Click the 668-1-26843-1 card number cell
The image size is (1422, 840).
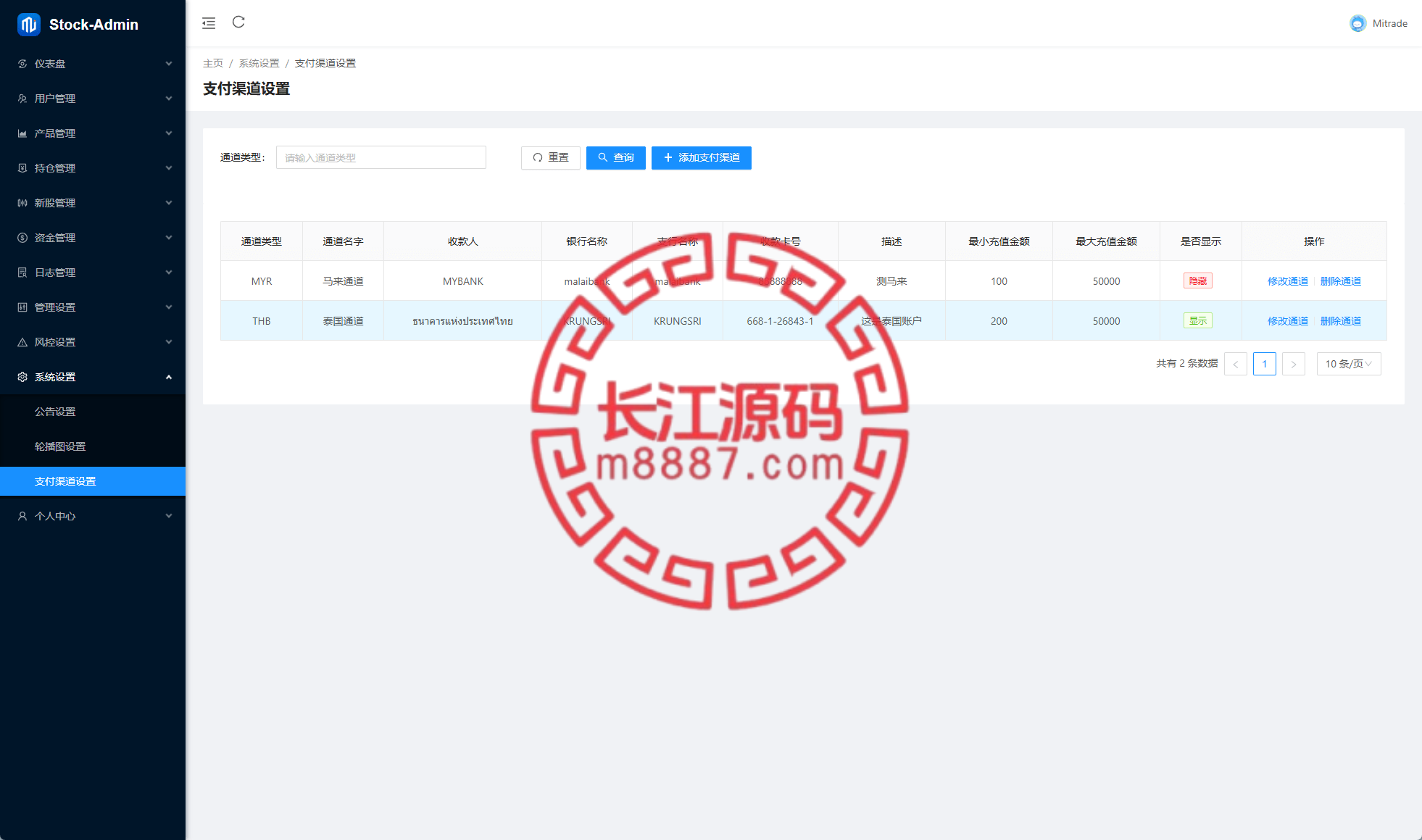(x=780, y=321)
